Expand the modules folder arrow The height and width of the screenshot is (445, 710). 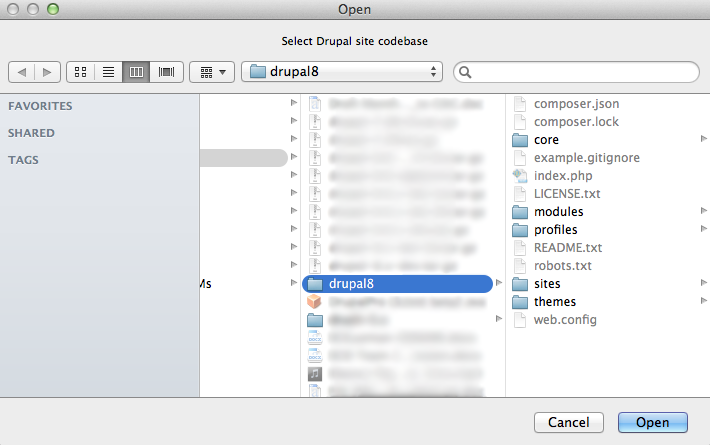click(x=704, y=211)
